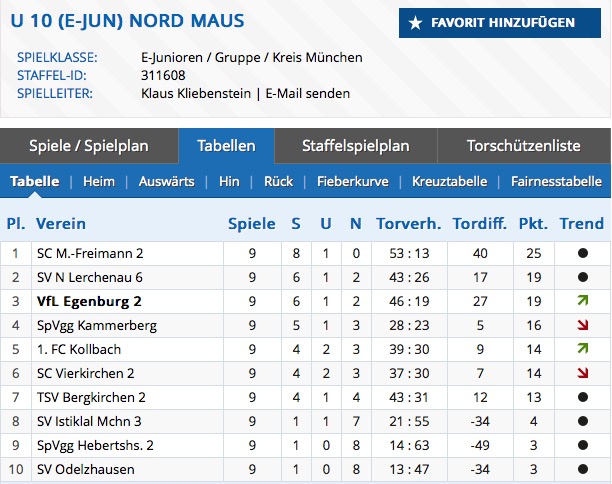Switch to the Spiele / Spielplan tab
The width and height of the screenshot is (612, 484).
[x=89, y=146]
